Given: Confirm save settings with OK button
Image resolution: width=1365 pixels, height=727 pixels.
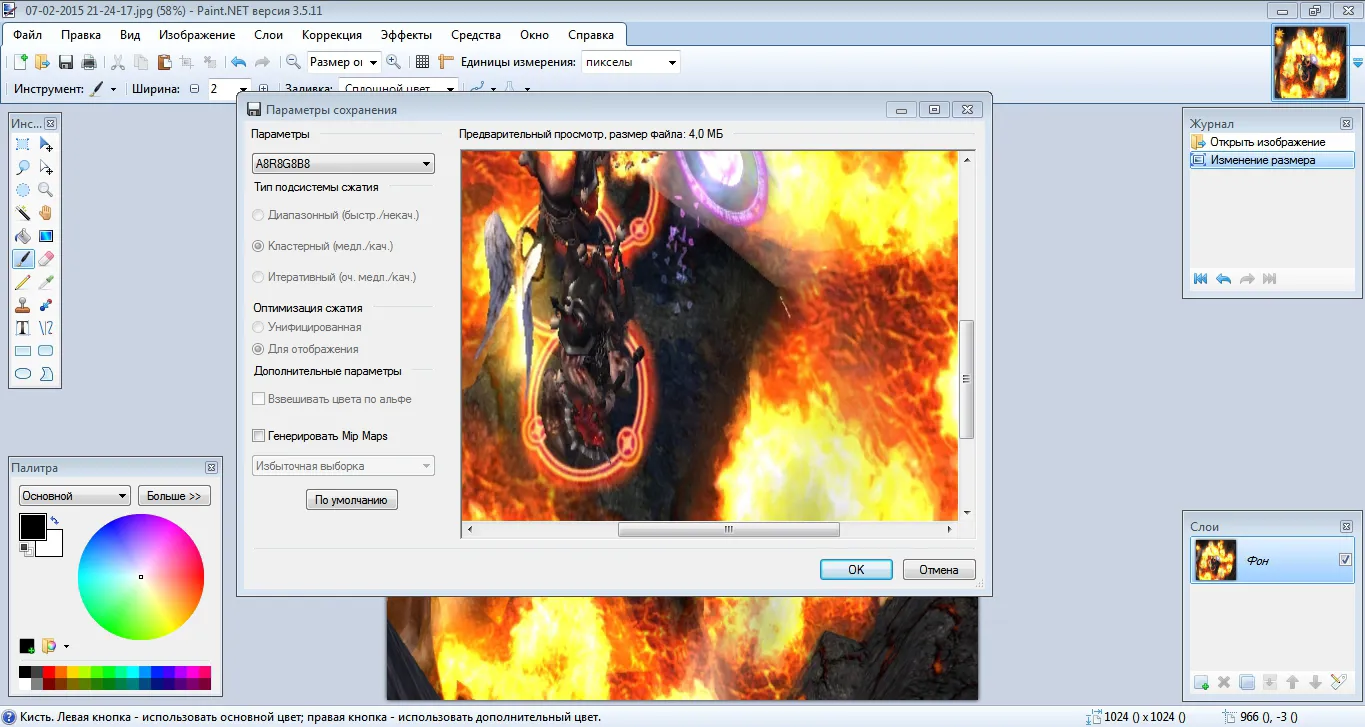Looking at the screenshot, I should (x=856, y=569).
